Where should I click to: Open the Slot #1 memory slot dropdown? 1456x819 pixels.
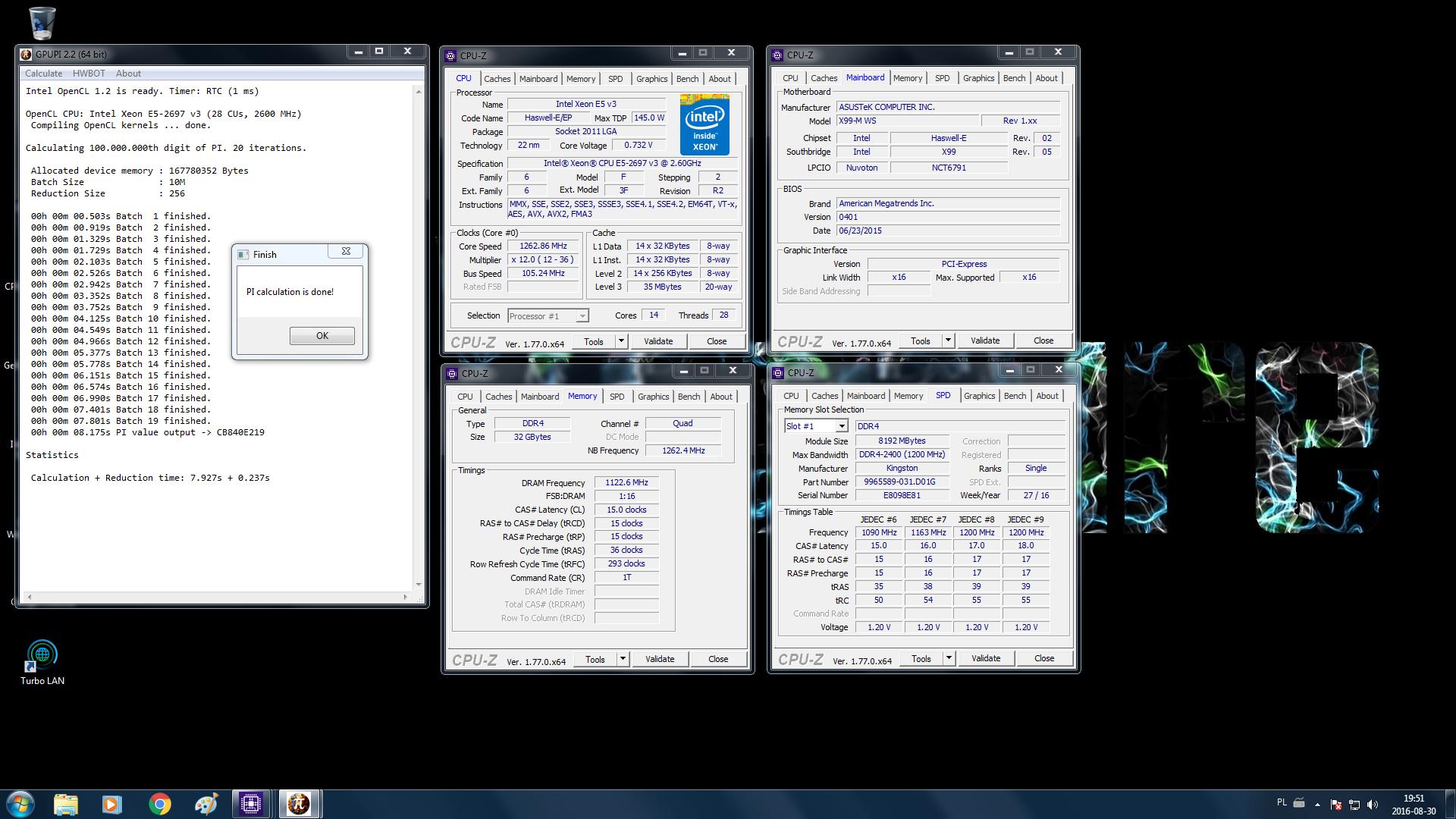(x=842, y=426)
